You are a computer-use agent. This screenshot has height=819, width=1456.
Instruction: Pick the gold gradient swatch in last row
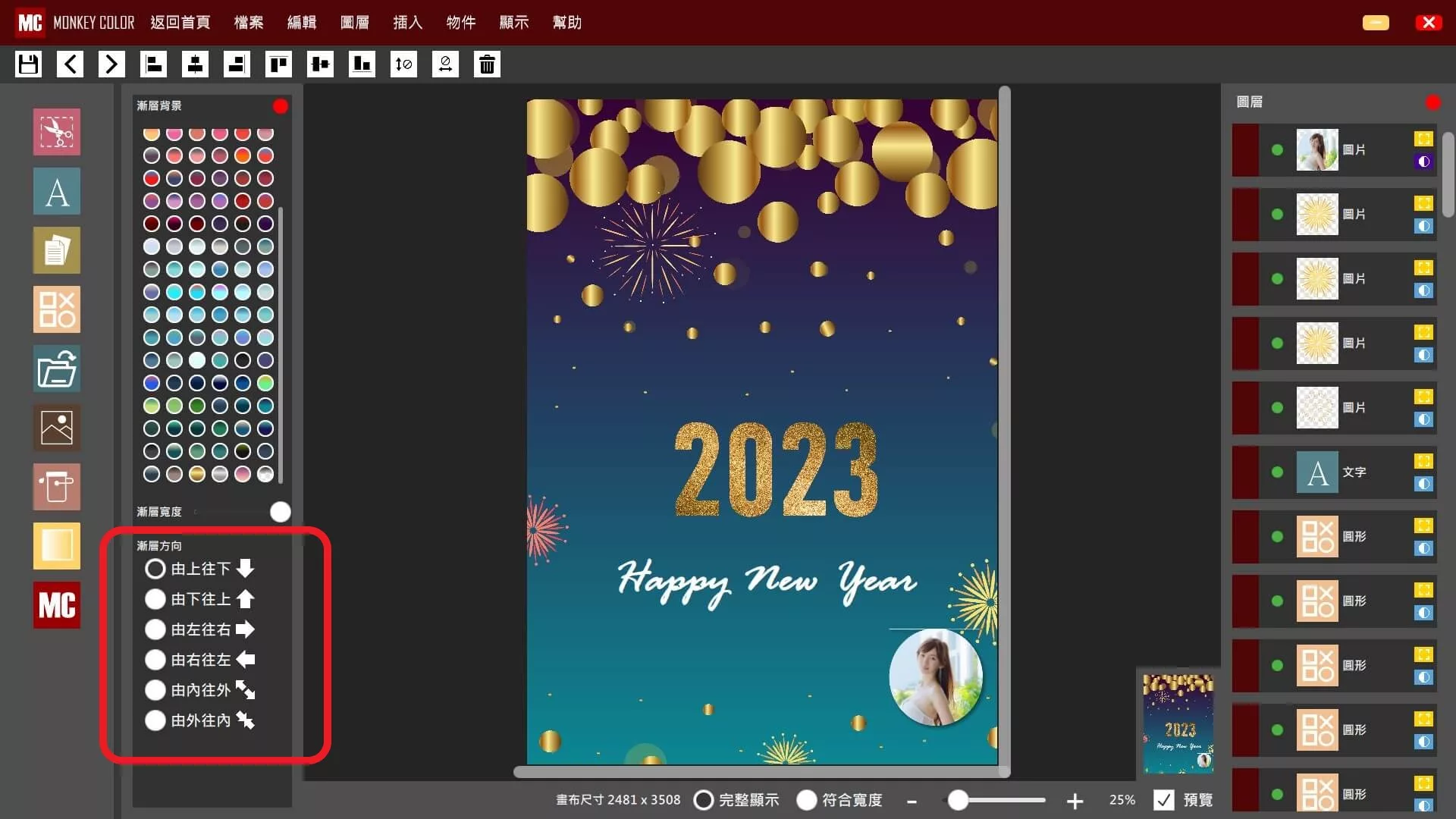197,474
